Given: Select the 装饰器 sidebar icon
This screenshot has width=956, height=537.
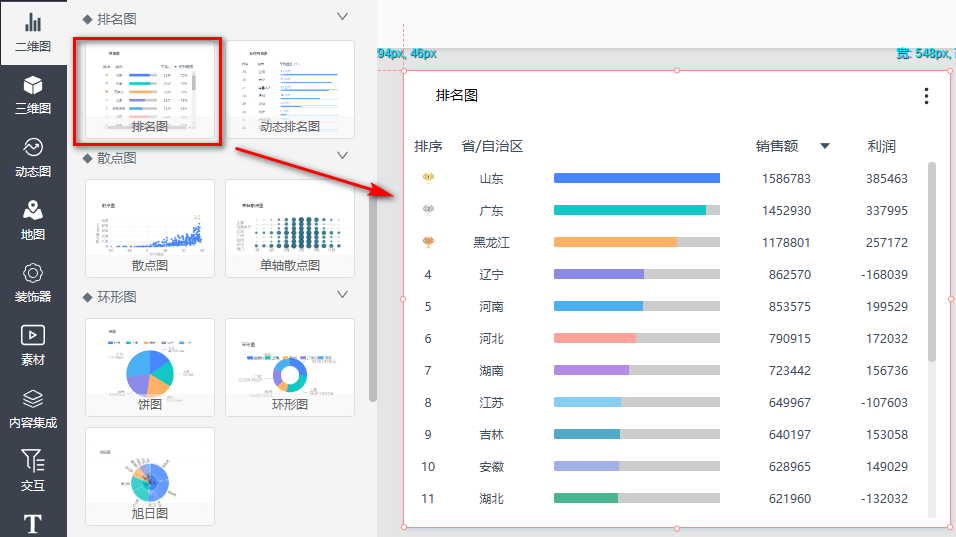Looking at the screenshot, I should [x=33, y=284].
